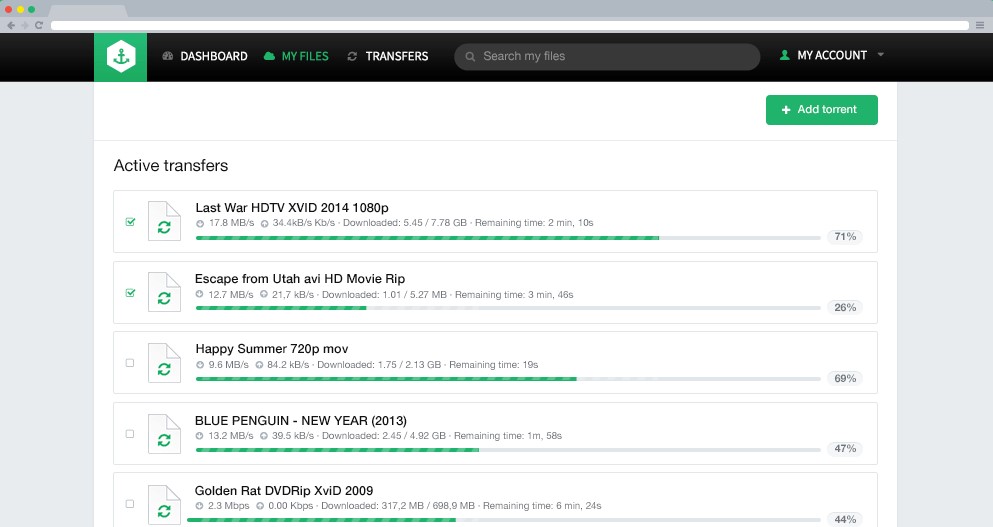The image size is (993, 527).
Task: Go to the Transfers section
Action: [x=388, y=57]
